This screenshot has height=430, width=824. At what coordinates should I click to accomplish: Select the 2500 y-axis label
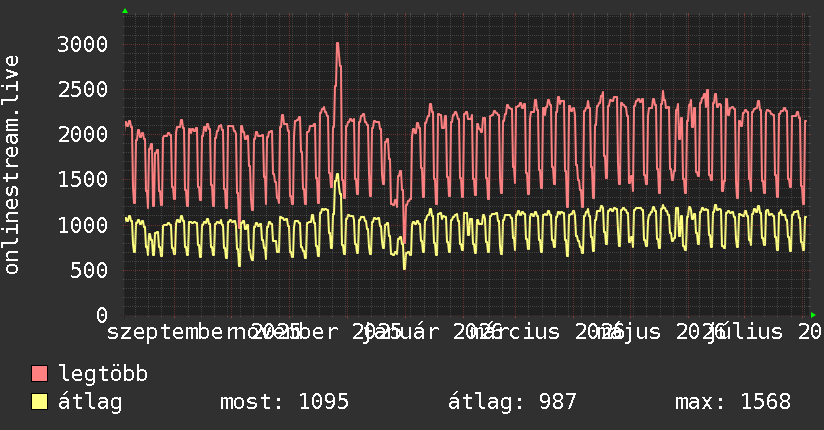[x=83, y=89]
